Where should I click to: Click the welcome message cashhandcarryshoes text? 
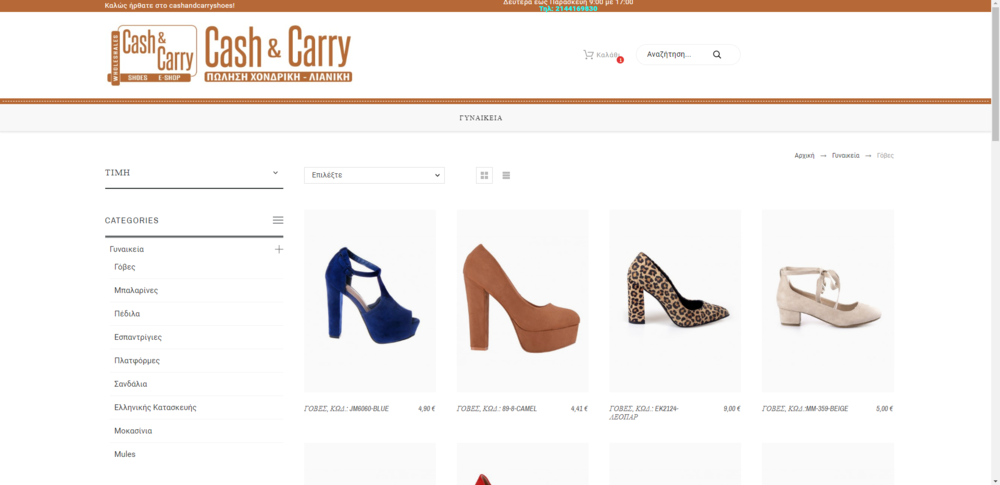point(170,5)
